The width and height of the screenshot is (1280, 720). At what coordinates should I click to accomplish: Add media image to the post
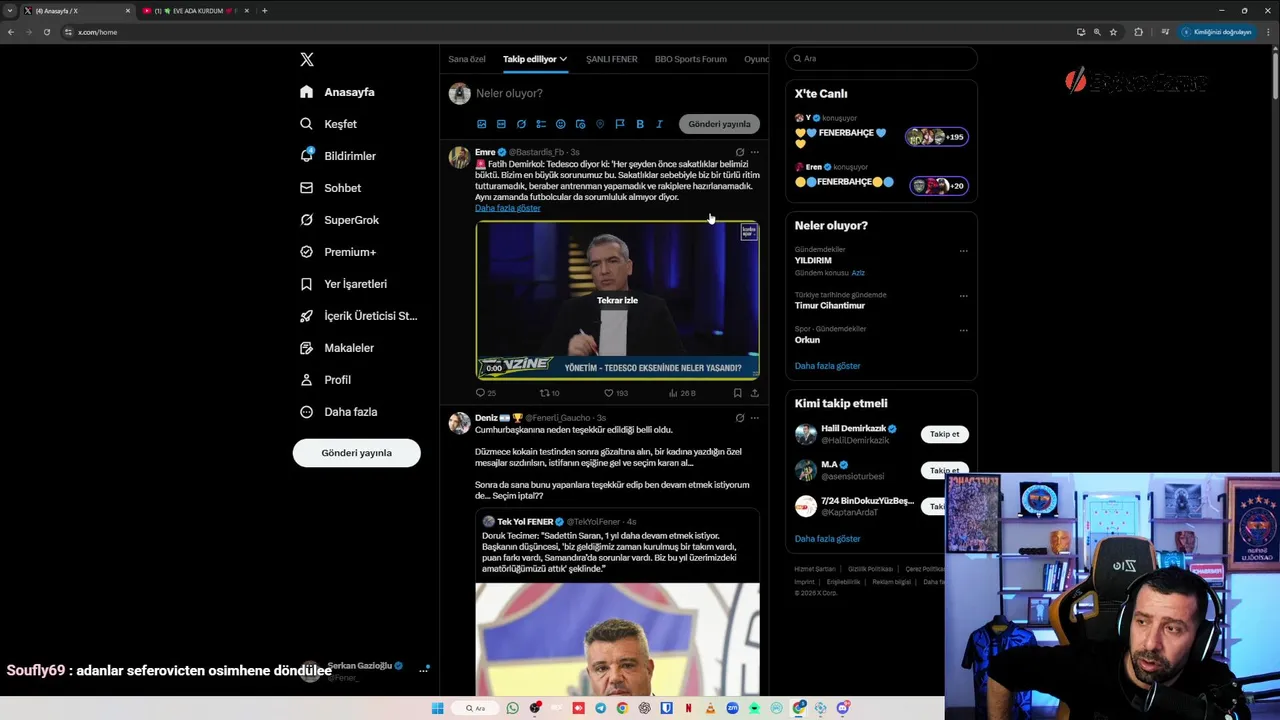click(481, 124)
